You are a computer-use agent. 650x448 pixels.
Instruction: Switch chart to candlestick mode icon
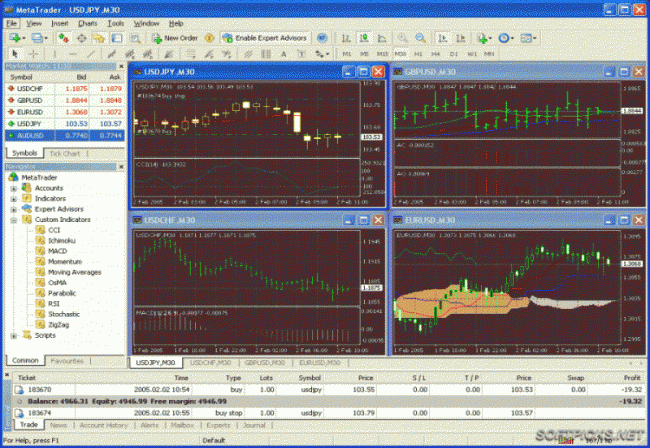coord(364,38)
